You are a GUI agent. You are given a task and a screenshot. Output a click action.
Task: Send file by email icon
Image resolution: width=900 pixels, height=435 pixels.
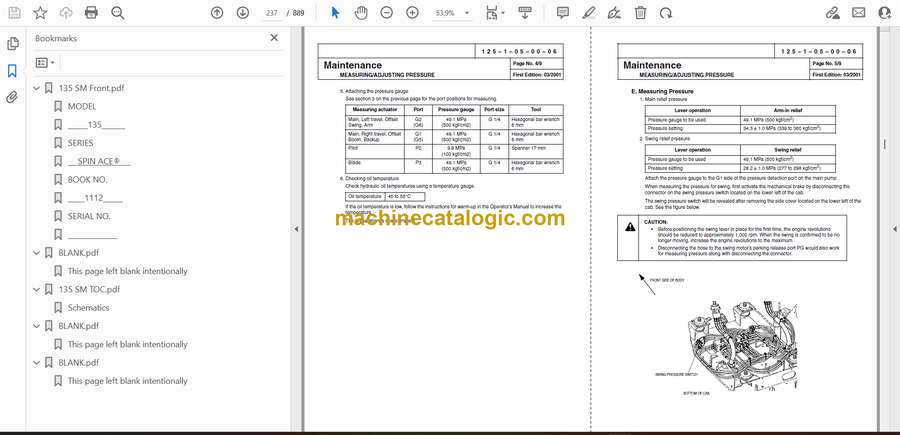point(859,13)
